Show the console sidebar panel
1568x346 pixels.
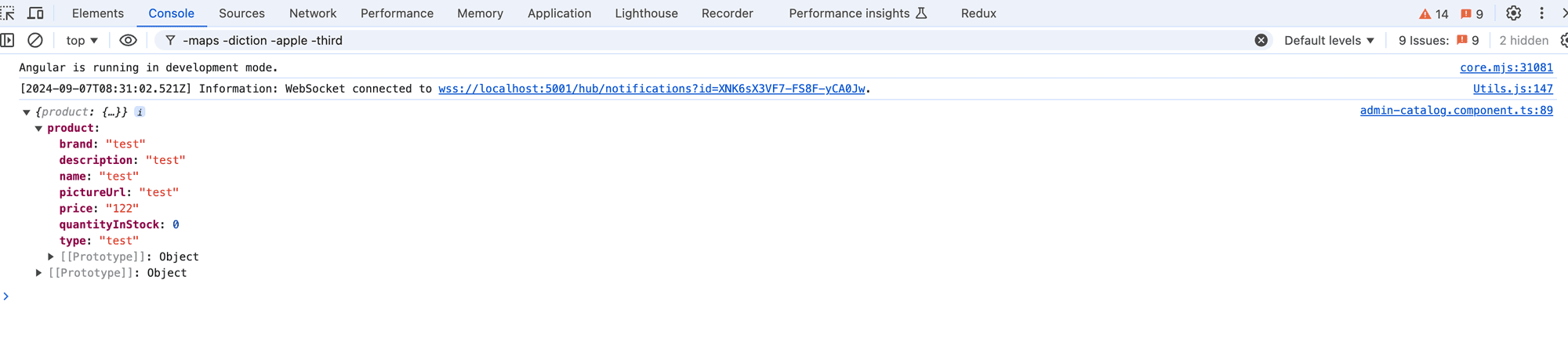coord(8,40)
